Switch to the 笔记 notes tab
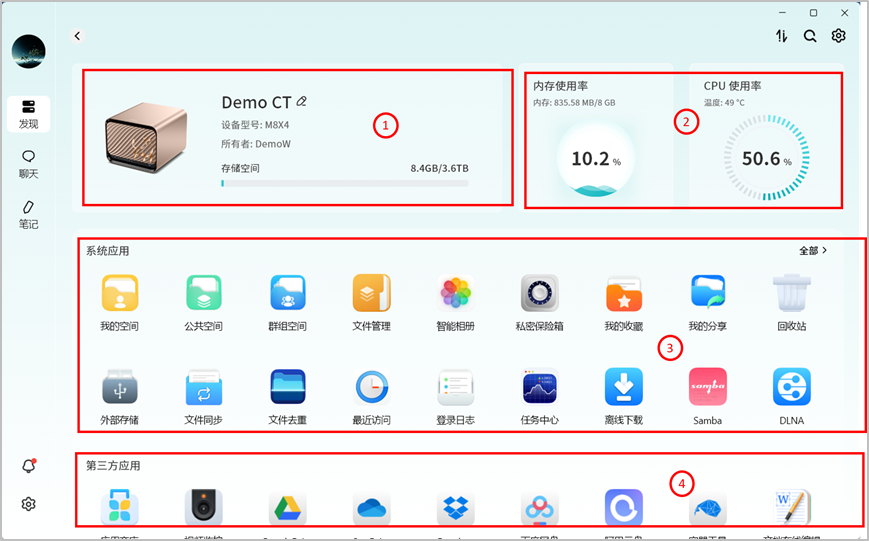The image size is (869, 541). [28, 213]
